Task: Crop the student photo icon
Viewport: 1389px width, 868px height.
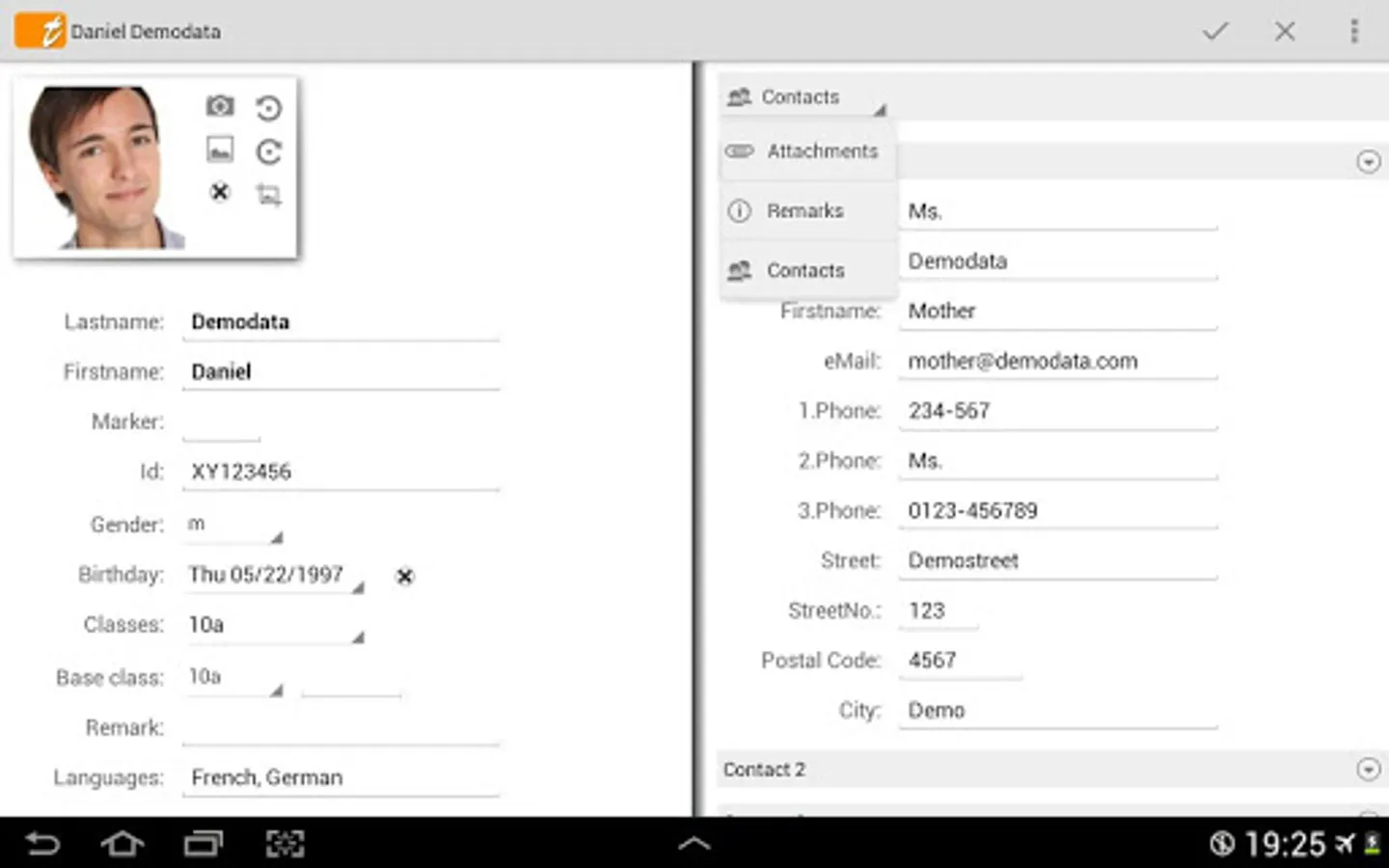Action: pyautogui.click(x=269, y=196)
